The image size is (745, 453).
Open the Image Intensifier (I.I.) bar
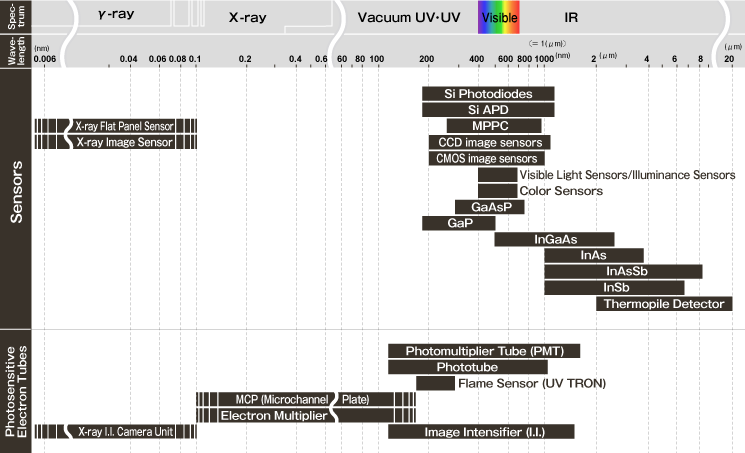coord(481,431)
